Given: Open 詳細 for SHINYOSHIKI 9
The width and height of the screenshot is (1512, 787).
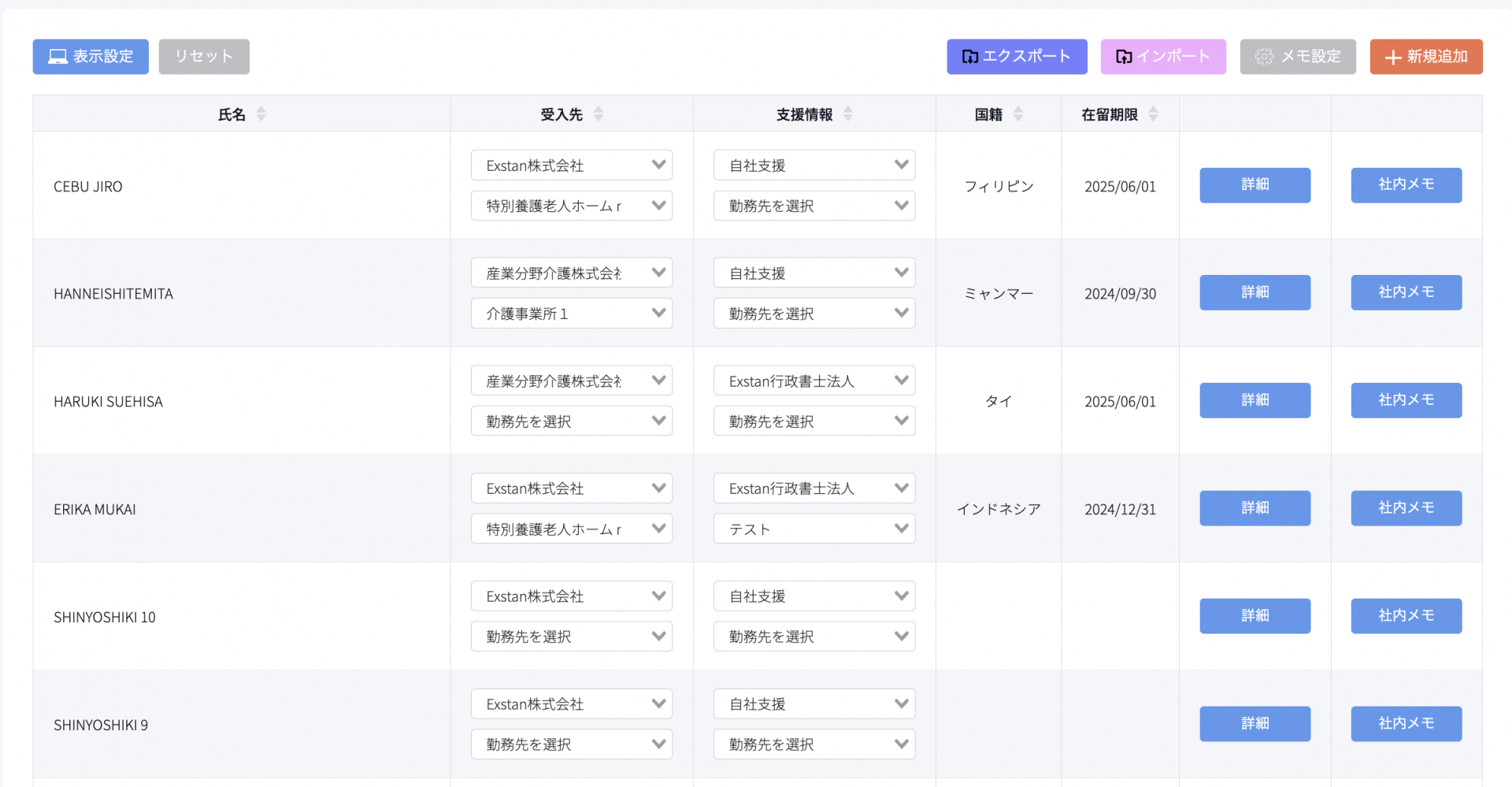Looking at the screenshot, I should (1254, 723).
